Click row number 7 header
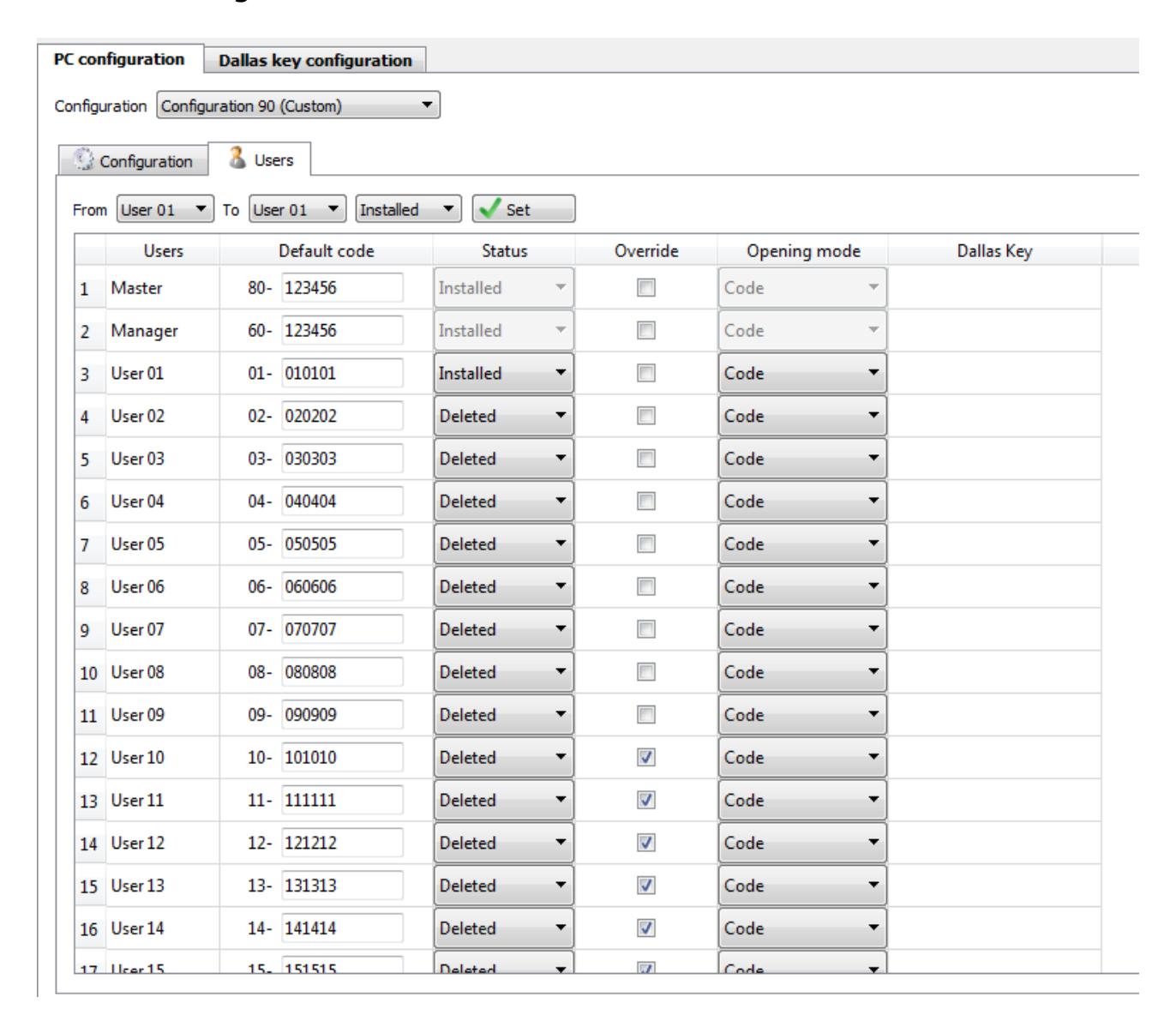The height and width of the screenshot is (1033, 1176). pyautogui.click(x=90, y=545)
